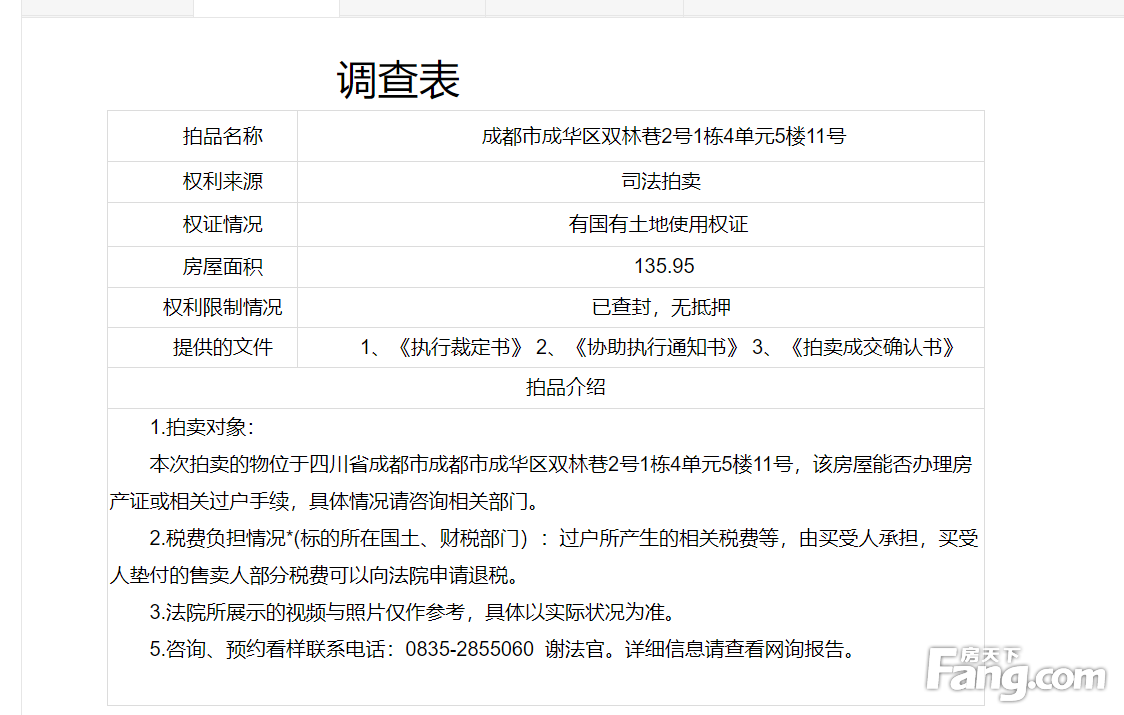Click the 权利来源 label cell

click(222, 182)
